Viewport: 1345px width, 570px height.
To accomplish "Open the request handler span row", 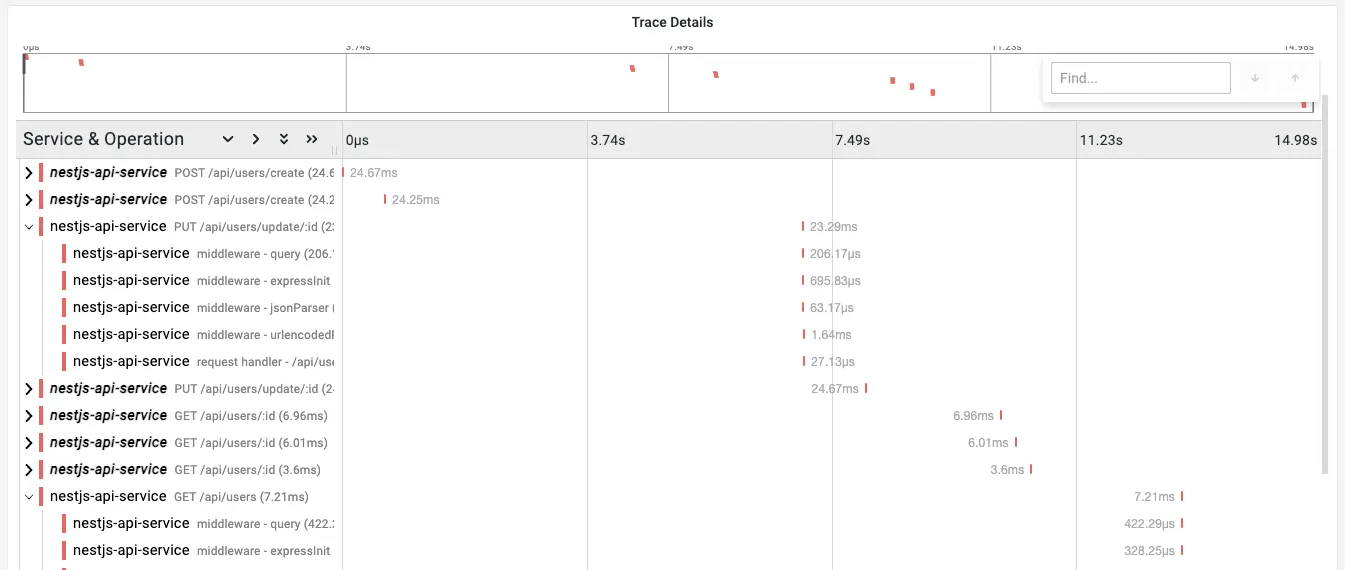I will pos(200,362).
